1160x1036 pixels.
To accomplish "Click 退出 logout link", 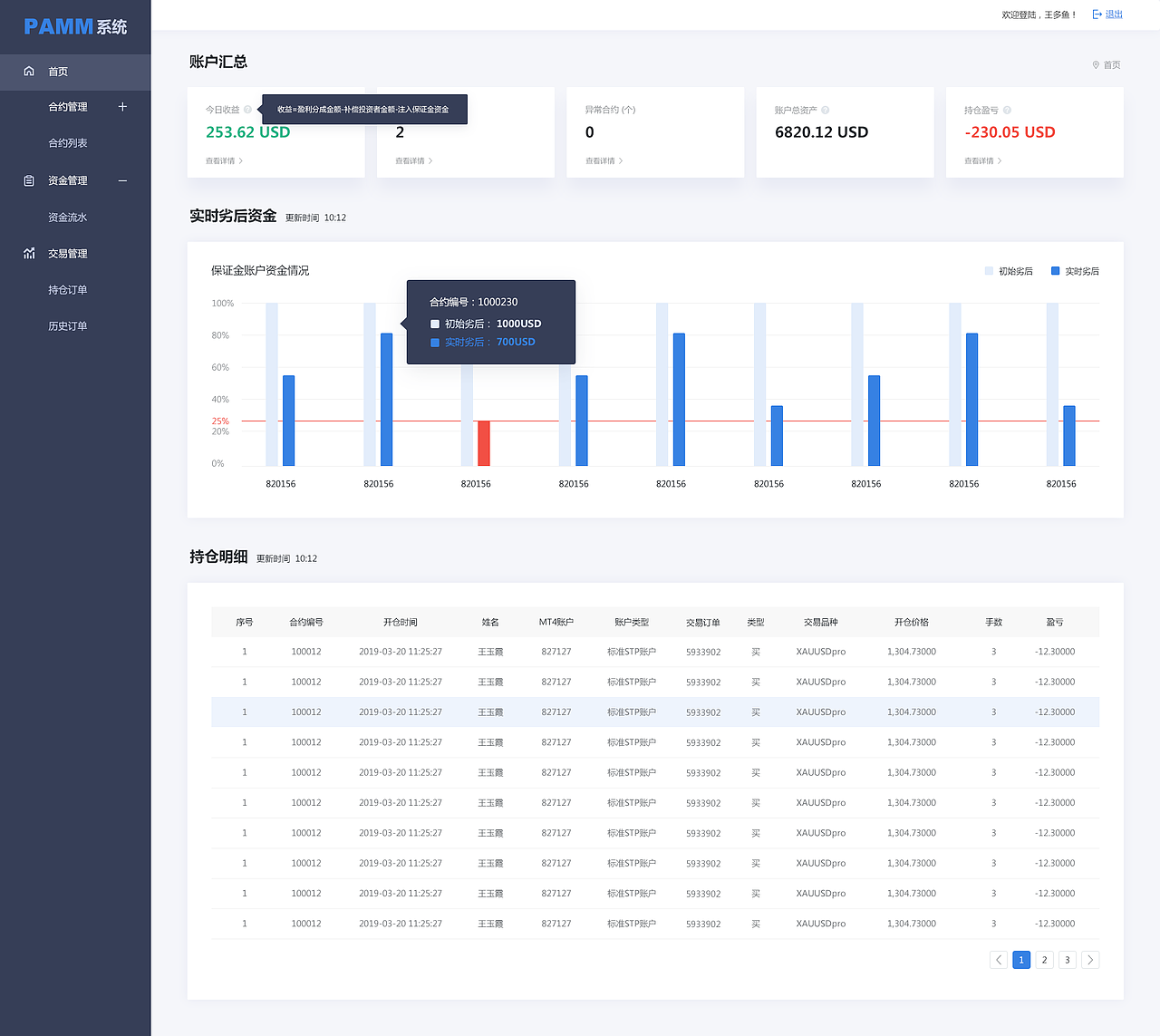I will [1114, 15].
